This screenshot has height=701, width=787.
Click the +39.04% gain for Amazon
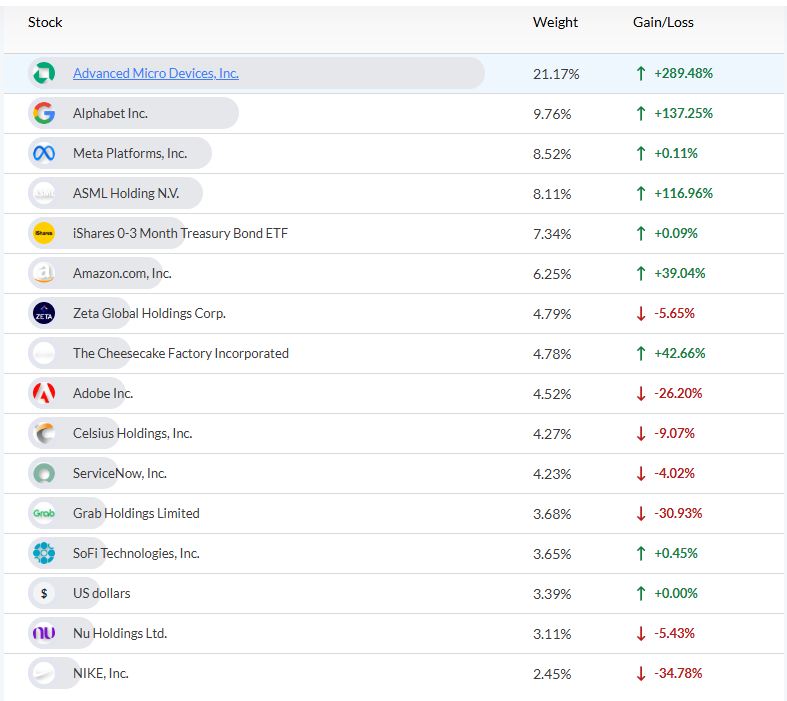[680, 273]
